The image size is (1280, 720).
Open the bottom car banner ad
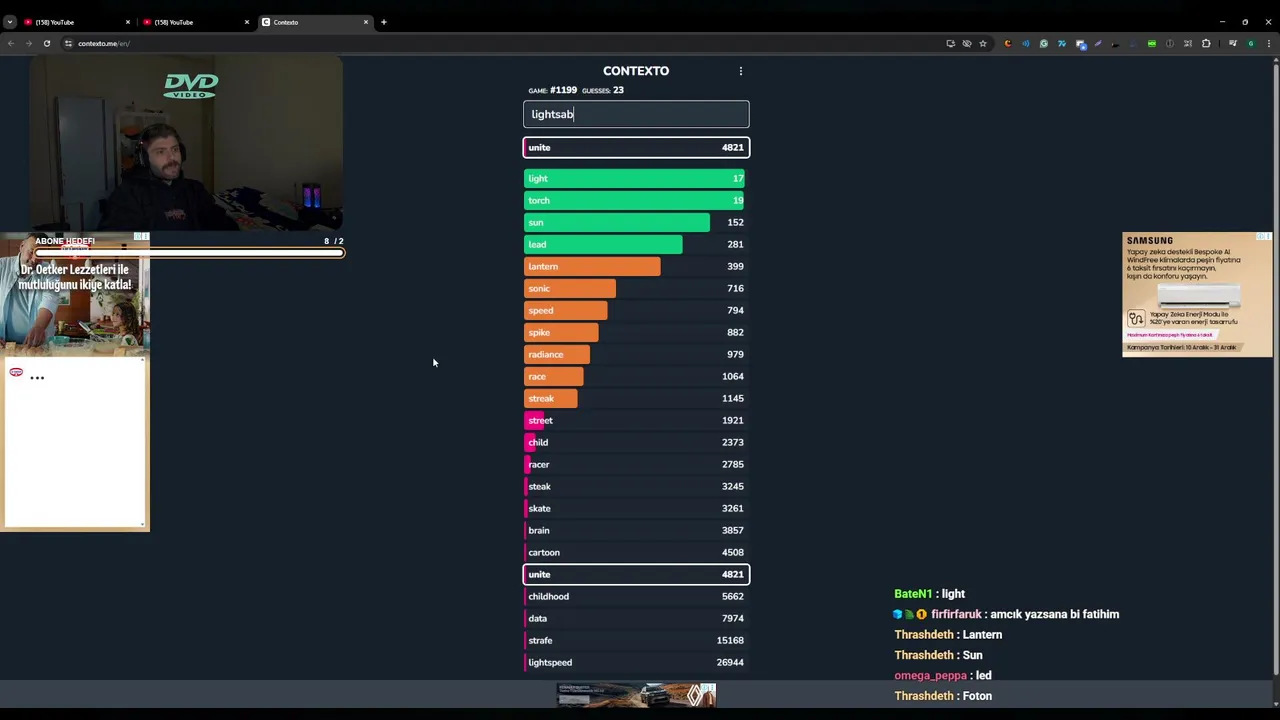click(x=636, y=695)
